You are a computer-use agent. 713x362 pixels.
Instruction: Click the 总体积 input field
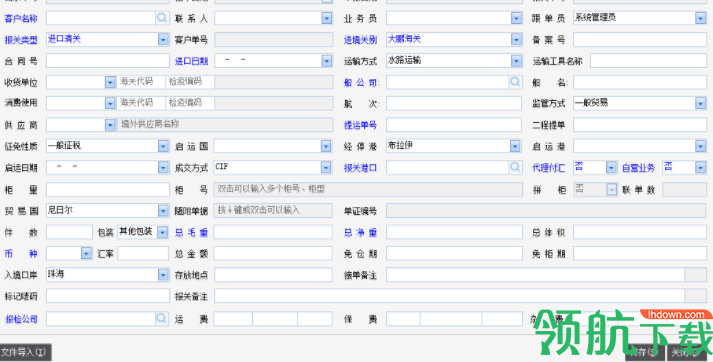(640, 232)
